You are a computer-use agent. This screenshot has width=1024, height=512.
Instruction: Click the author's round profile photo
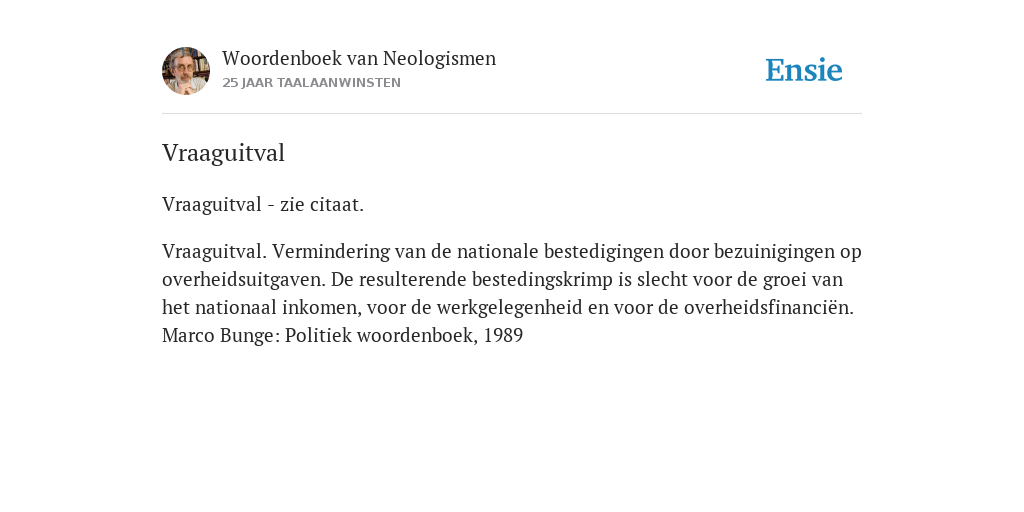[x=186, y=71]
